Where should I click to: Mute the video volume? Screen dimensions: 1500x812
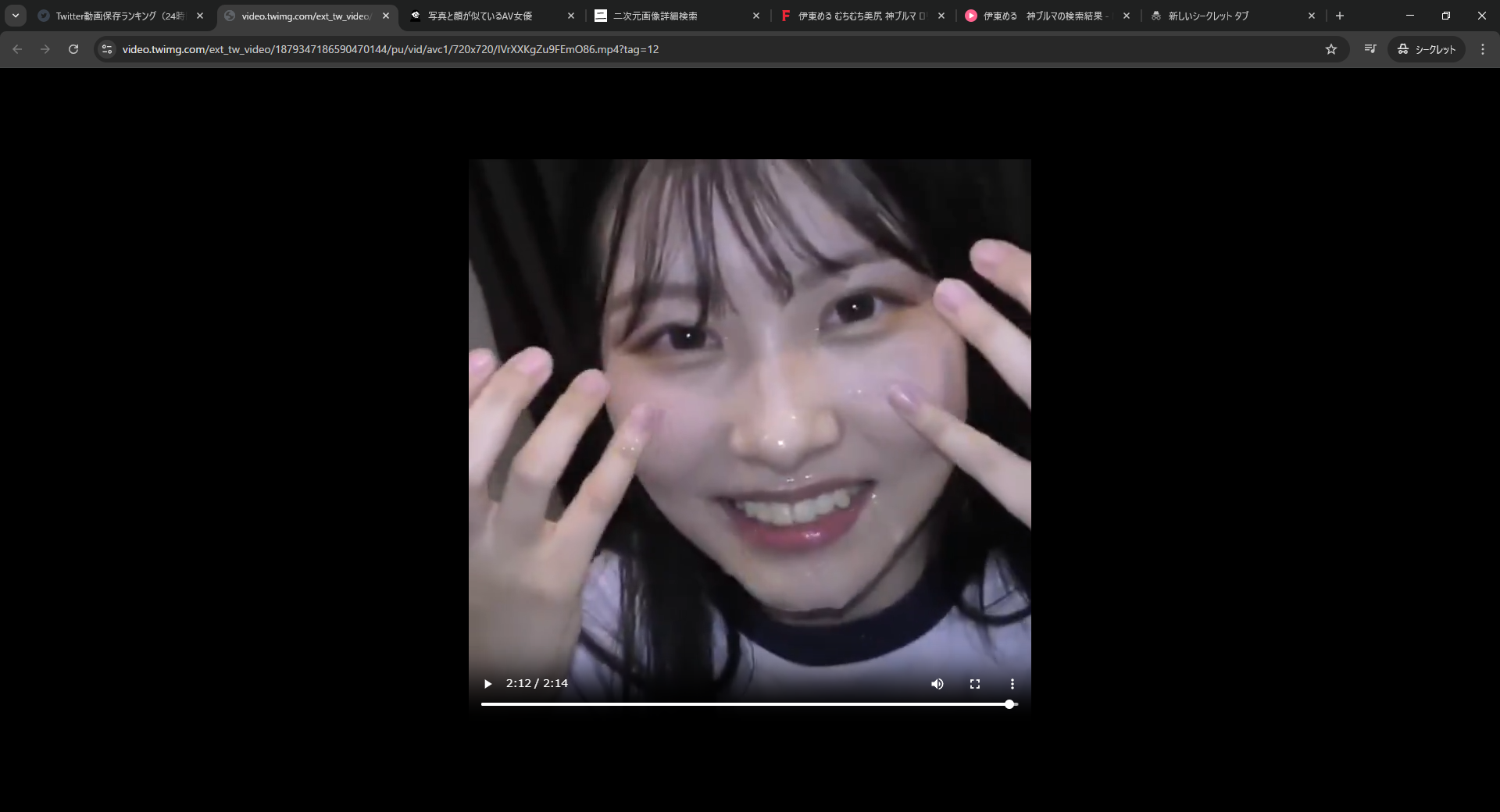pos(937,684)
